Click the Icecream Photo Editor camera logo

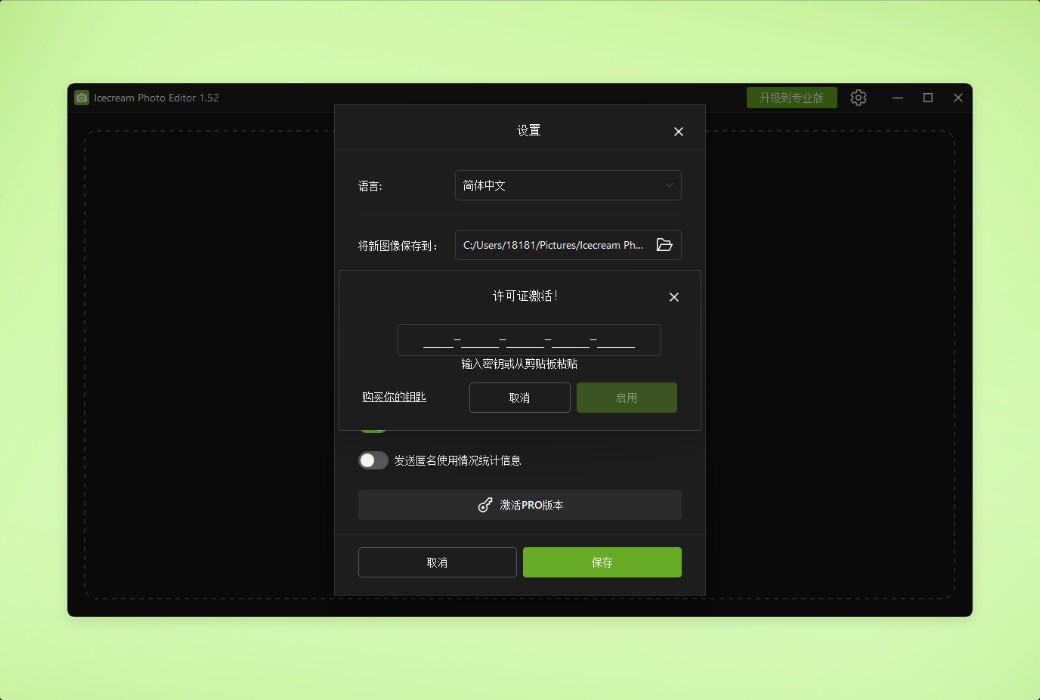point(81,97)
